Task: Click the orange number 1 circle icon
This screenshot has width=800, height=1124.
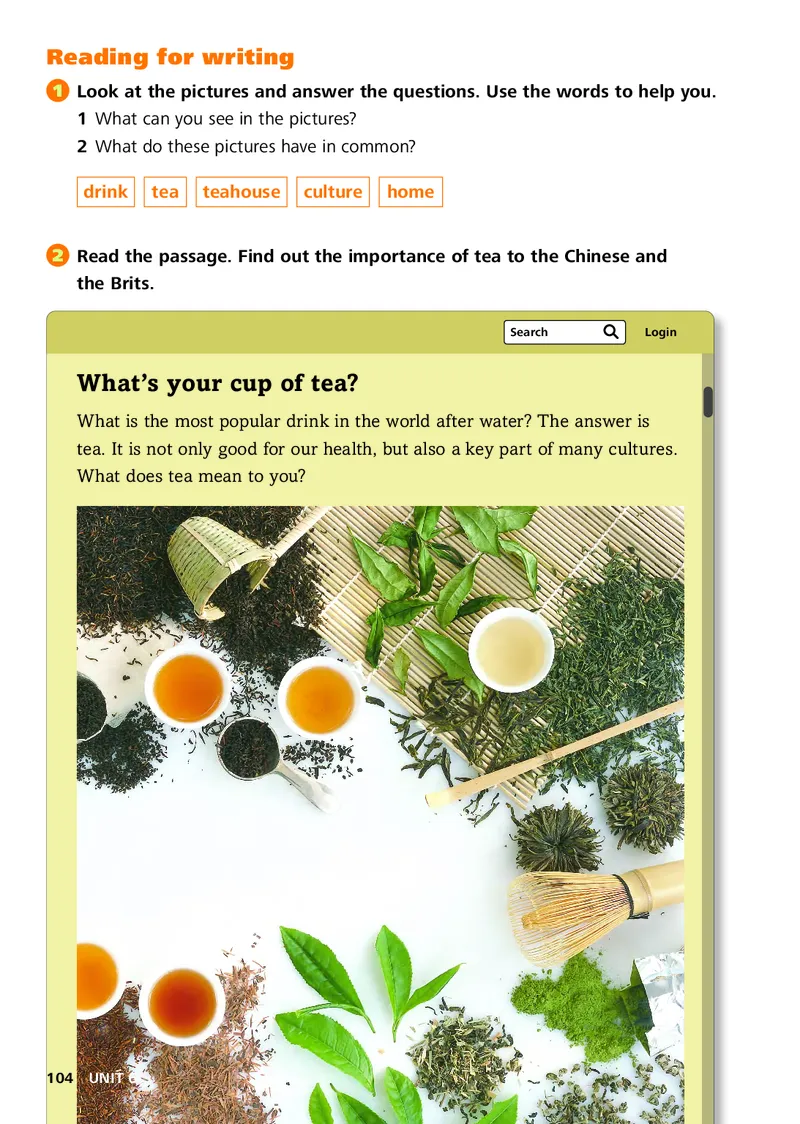Action: pos(58,91)
